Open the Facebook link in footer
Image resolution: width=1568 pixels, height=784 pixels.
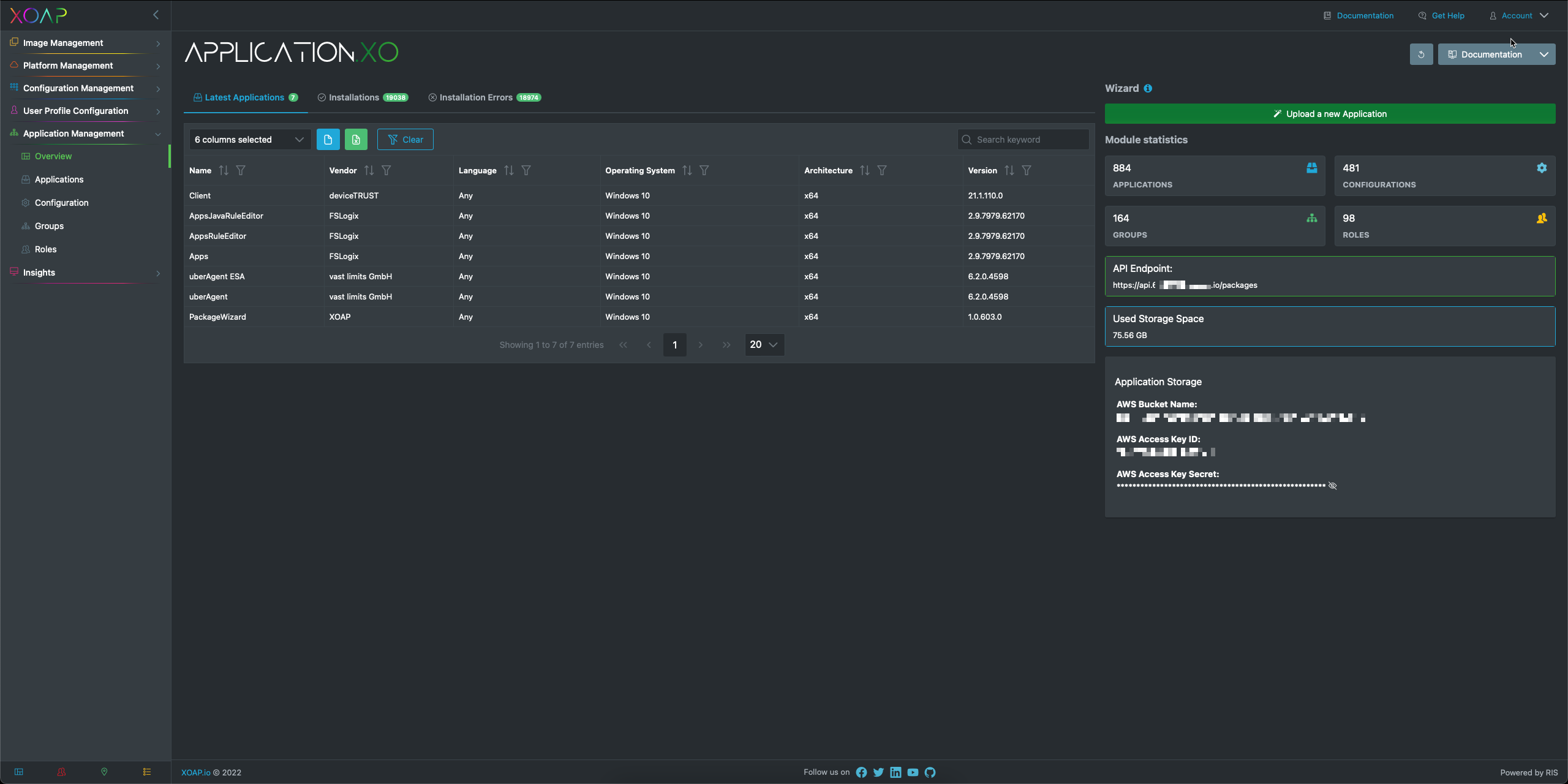pyautogui.click(x=861, y=772)
